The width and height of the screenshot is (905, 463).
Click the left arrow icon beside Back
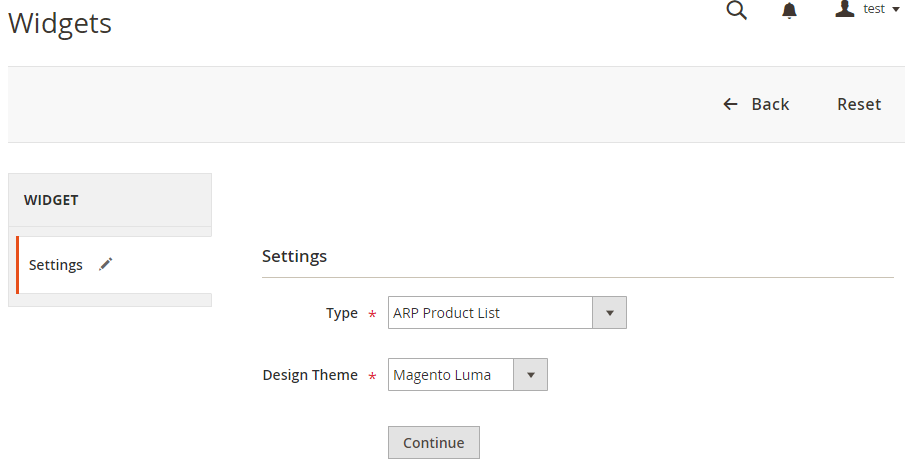point(730,104)
